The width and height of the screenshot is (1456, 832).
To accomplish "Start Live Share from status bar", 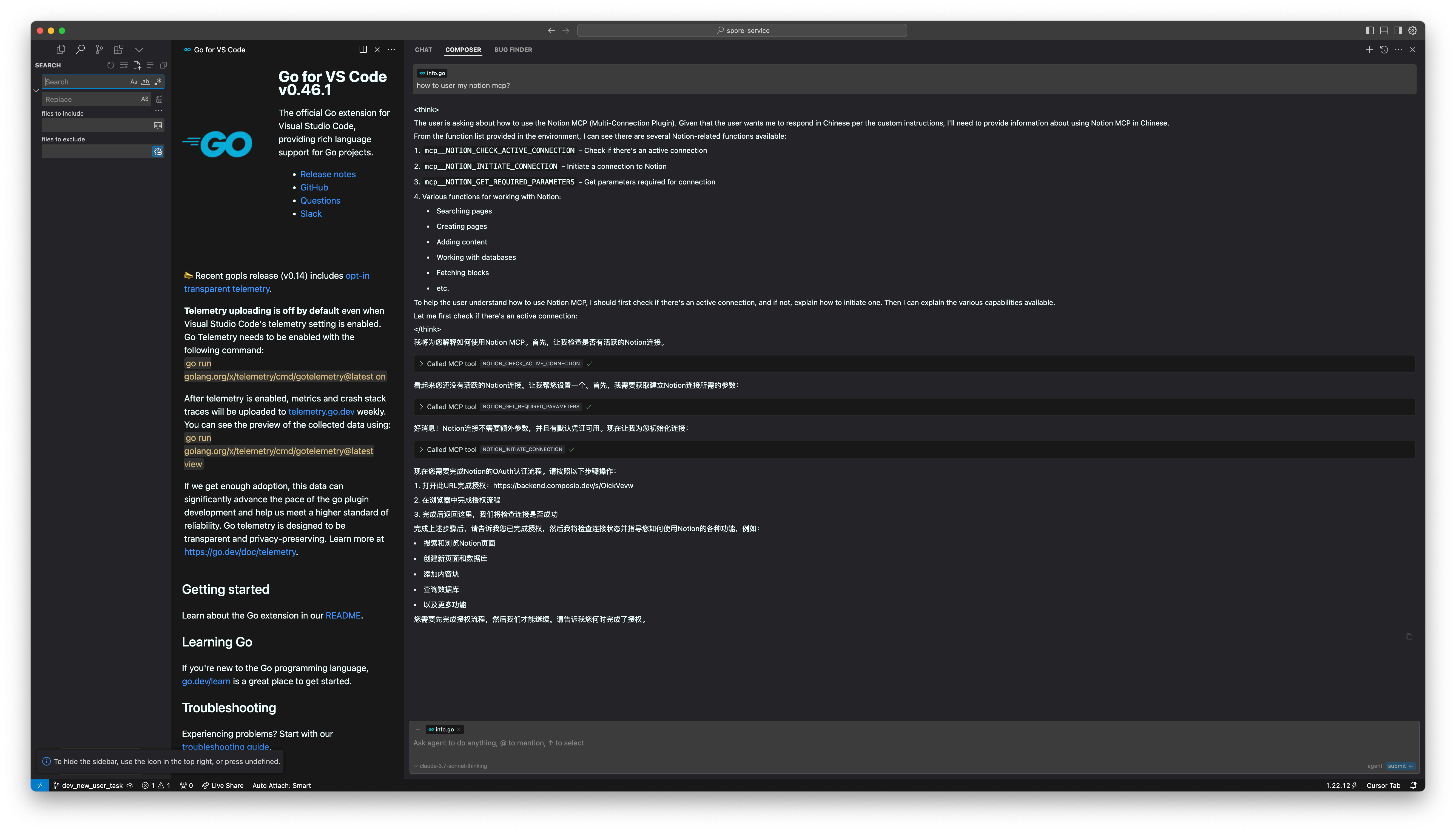I will tap(223, 785).
